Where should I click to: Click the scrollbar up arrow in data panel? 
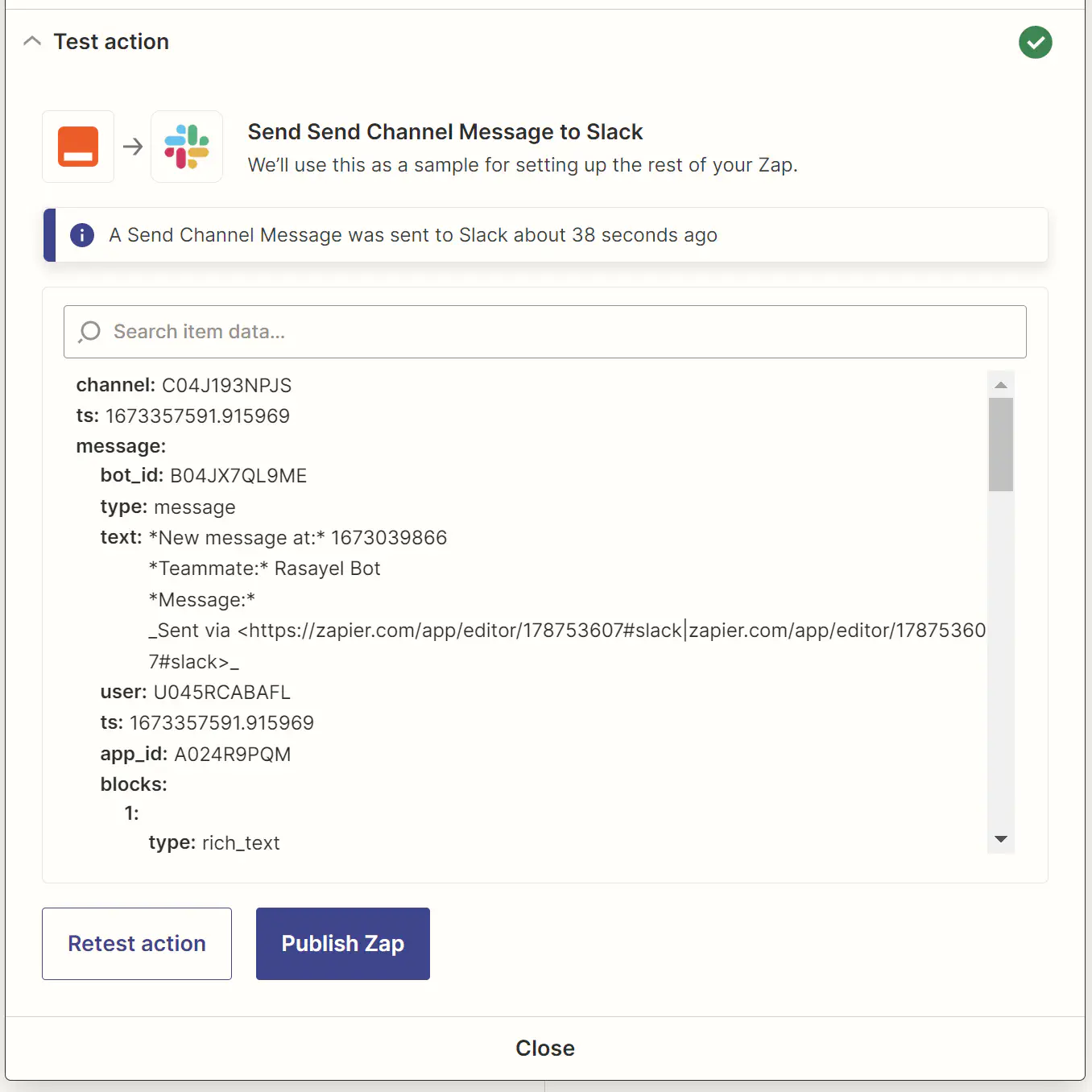tap(1000, 385)
